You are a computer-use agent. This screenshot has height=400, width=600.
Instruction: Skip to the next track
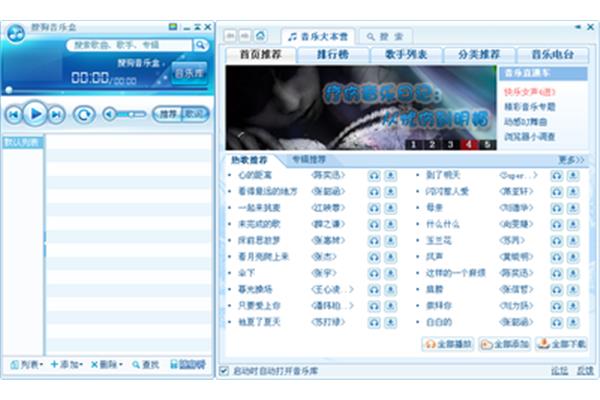57,114
